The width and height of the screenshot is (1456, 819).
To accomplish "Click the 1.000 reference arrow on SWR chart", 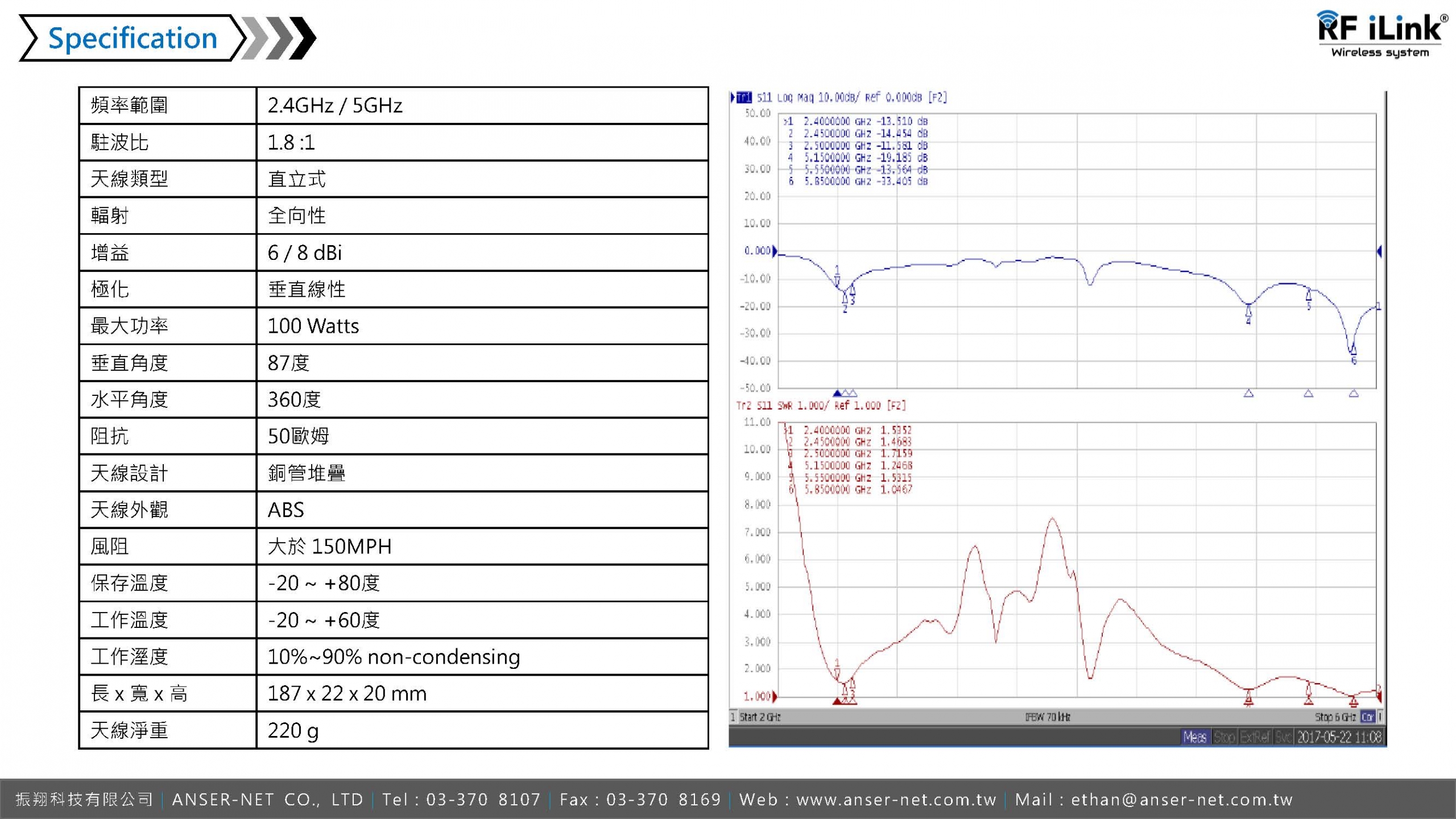I will (775, 696).
